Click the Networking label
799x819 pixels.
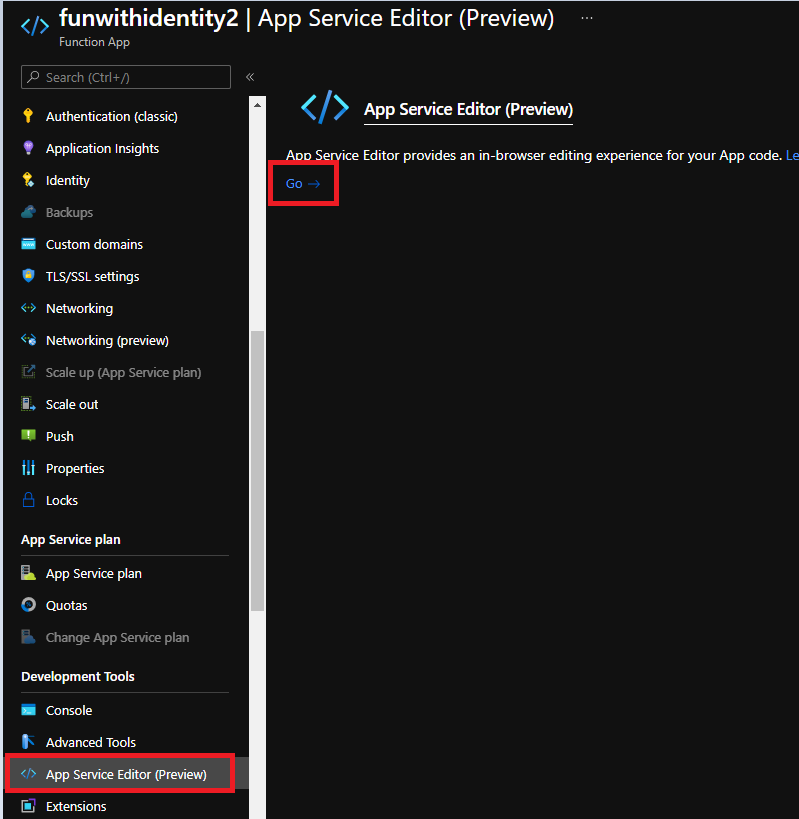click(x=79, y=308)
